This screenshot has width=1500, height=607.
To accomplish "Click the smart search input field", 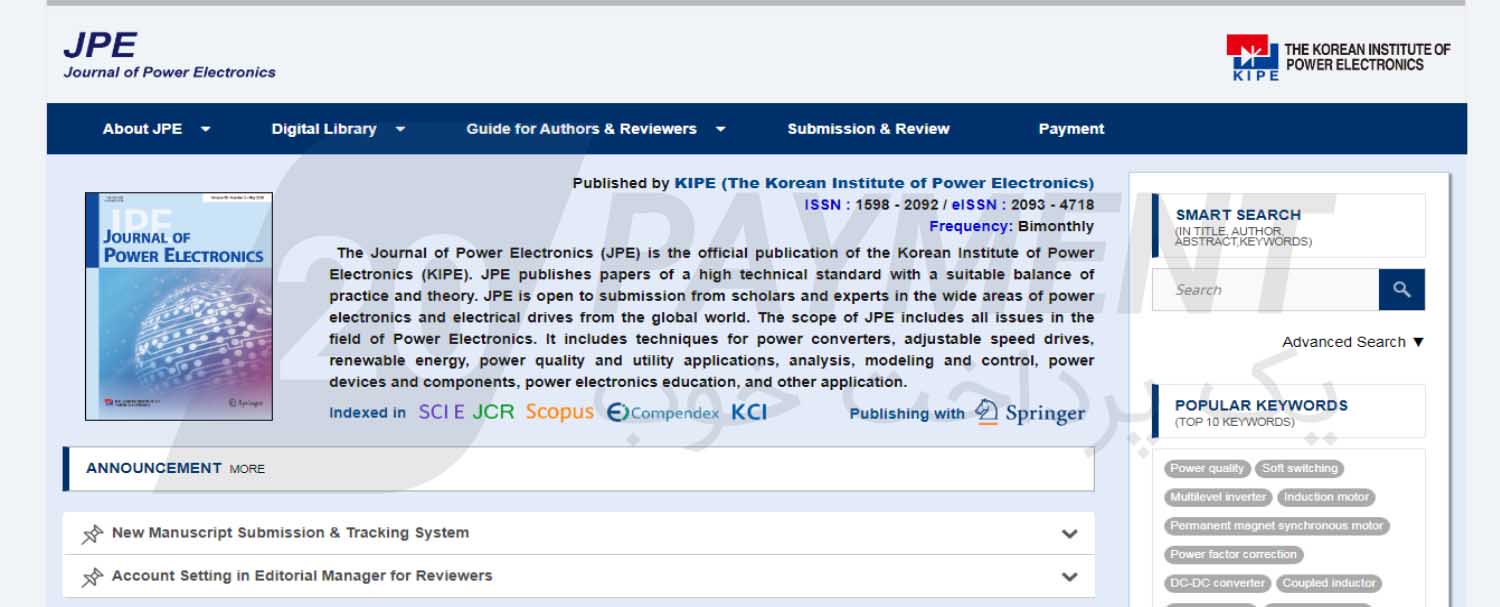I will tap(1265, 290).
